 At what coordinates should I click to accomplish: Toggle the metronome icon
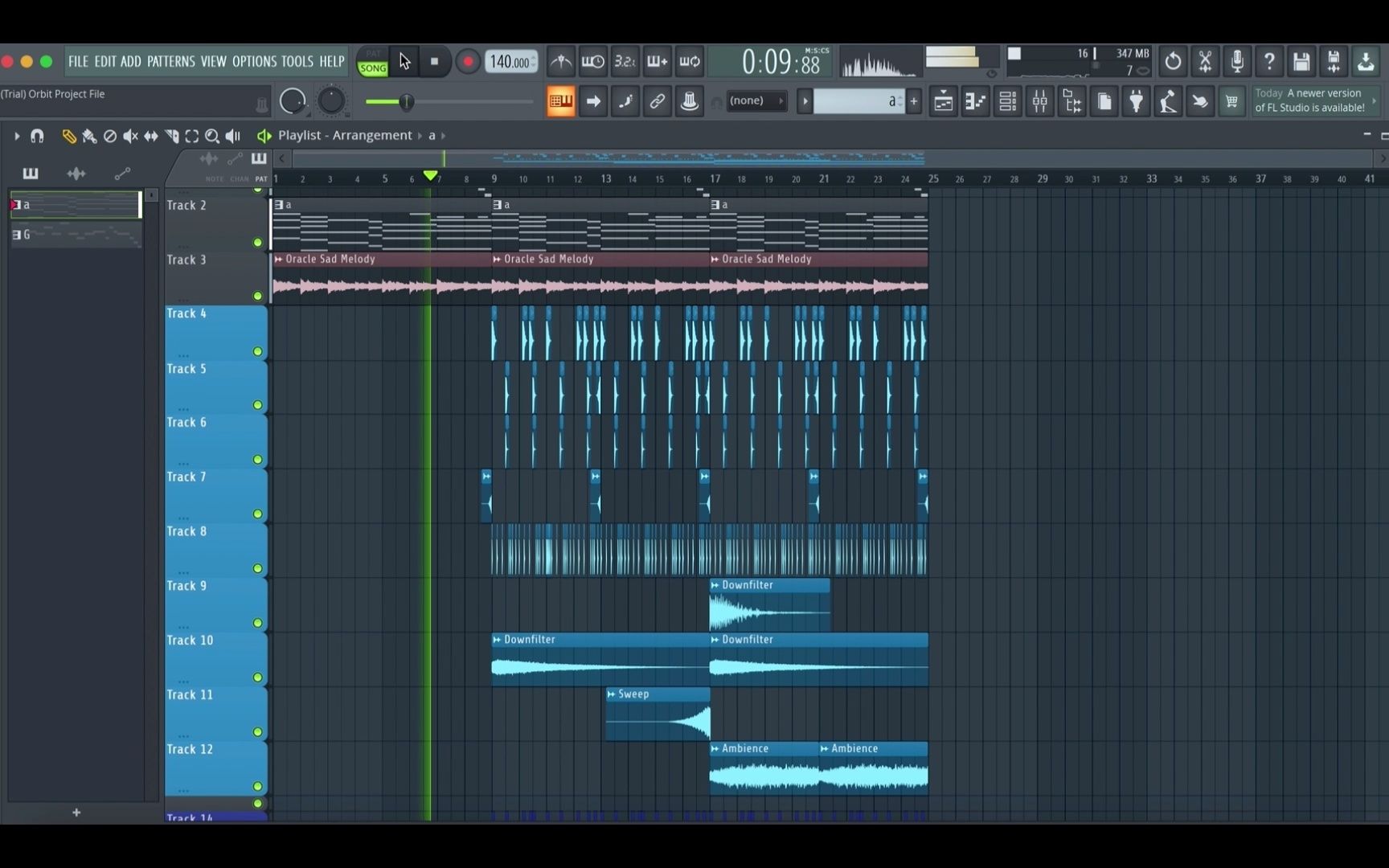[x=561, y=61]
